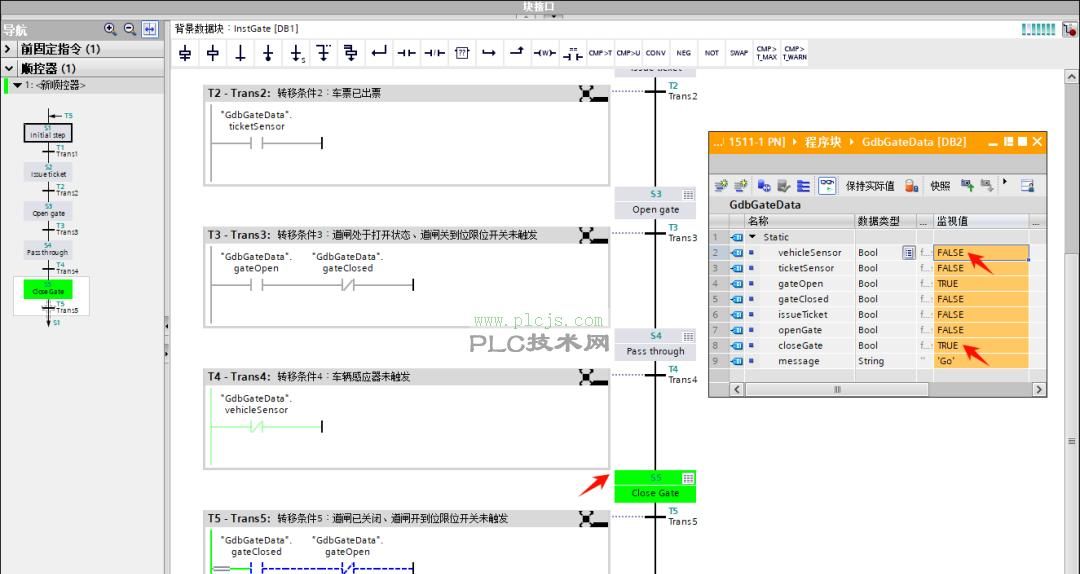The image size is (1080, 574).
Task: Insert empty box instruction
Action: [x=461, y=52]
